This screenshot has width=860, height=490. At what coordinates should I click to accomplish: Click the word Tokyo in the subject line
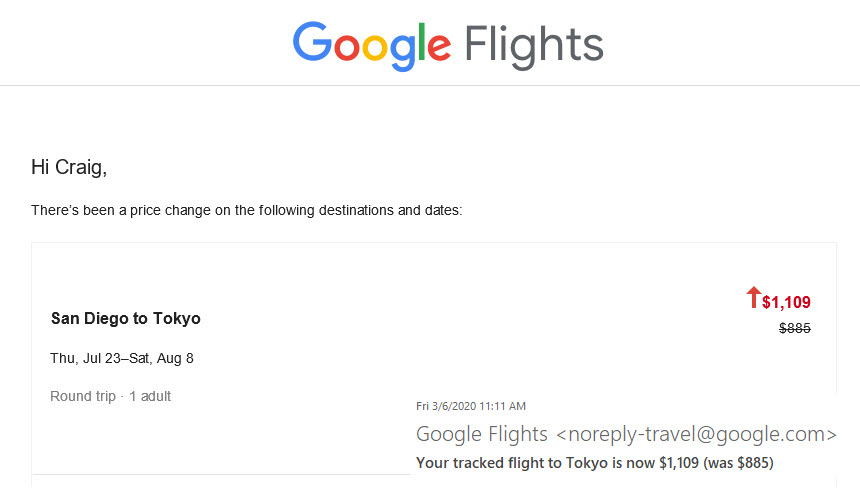click(587, 463)
